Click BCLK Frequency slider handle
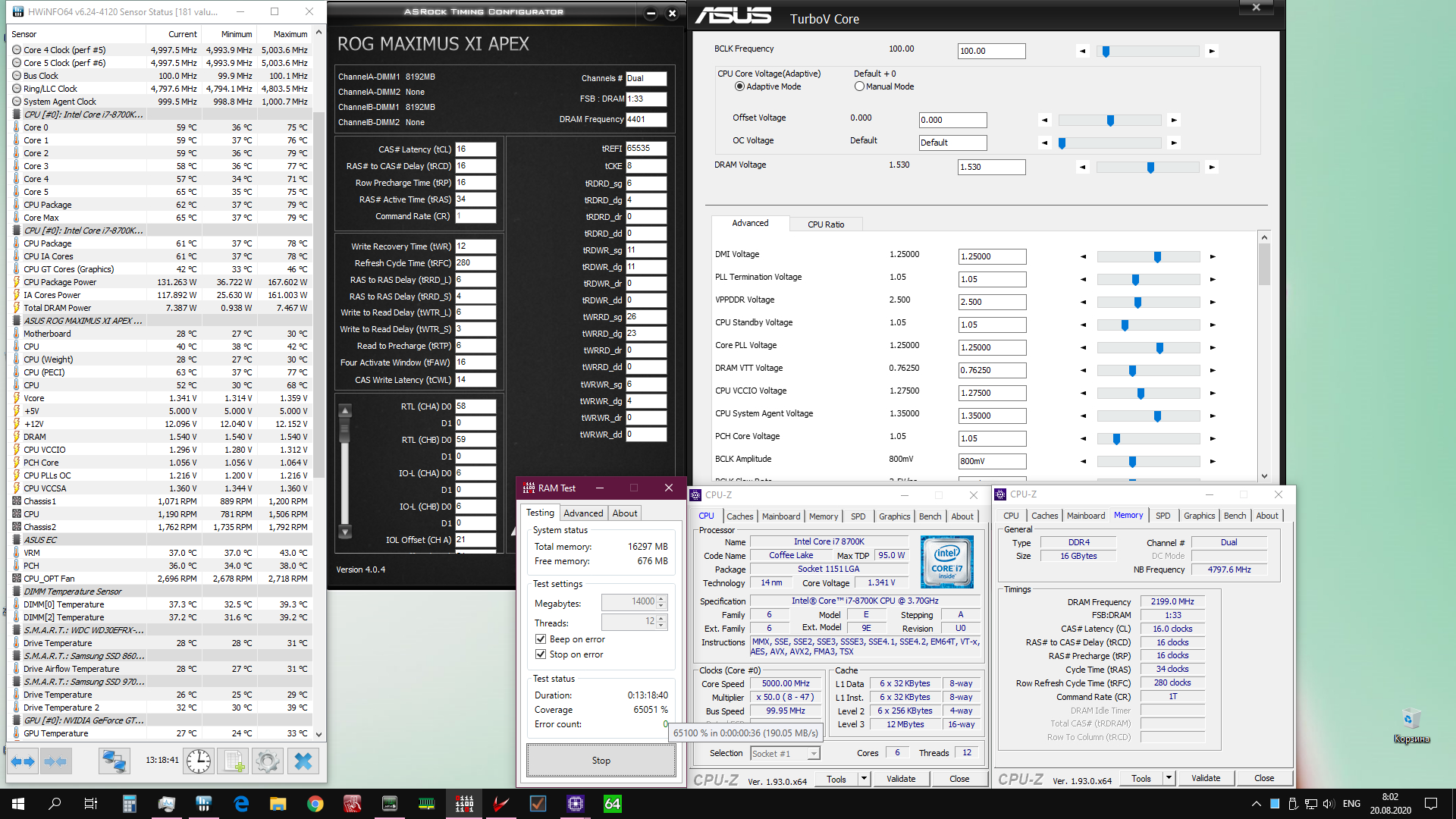The height and width of the screenshot is (819, 1456). tap(1106, 52)
